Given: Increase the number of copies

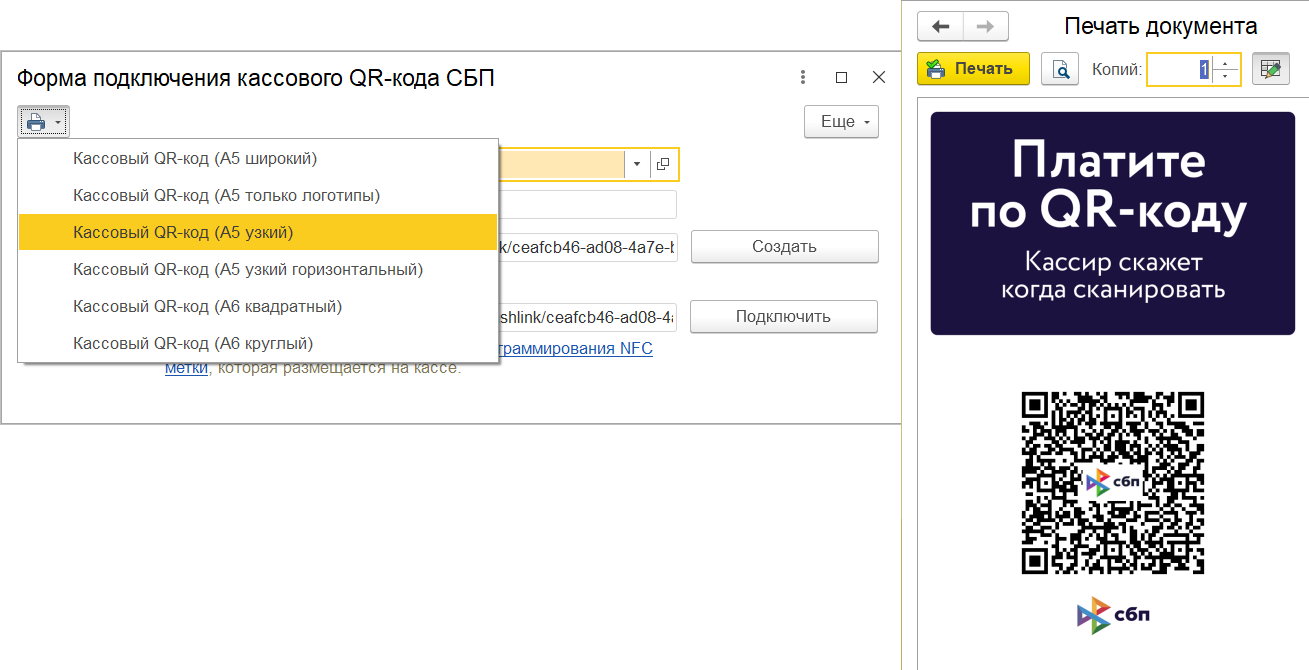Looking at the screenshot, I should click(1226, 62).
